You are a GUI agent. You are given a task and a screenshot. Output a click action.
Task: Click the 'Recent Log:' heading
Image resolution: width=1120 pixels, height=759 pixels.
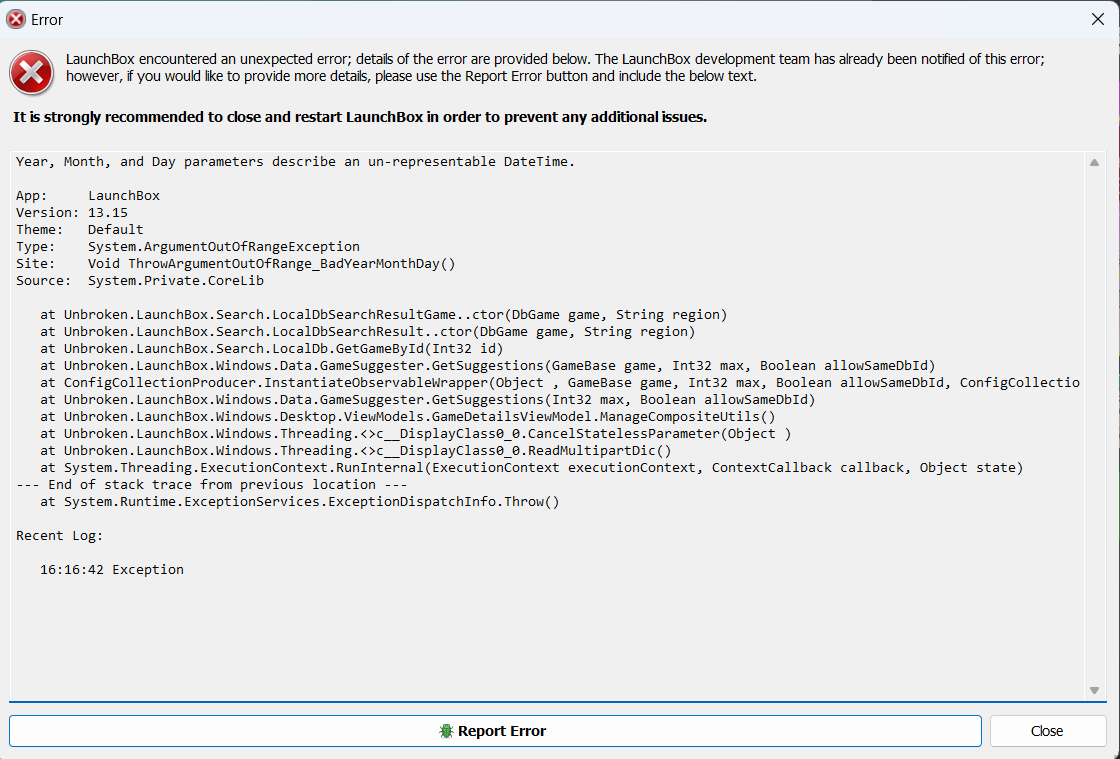coord(59,536)
